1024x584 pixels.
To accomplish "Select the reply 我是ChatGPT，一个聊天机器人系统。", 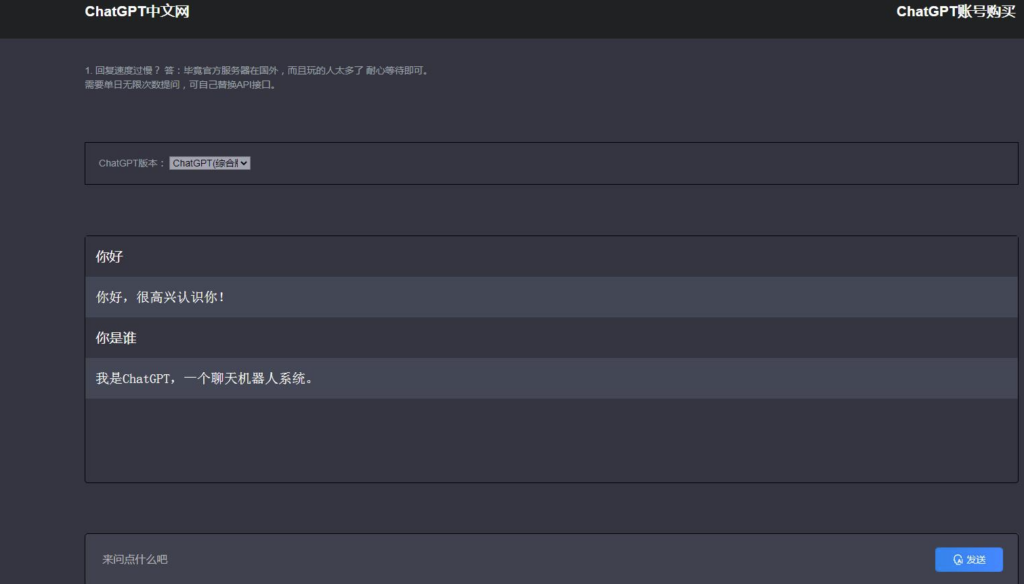I will click(x=204, y=379).
